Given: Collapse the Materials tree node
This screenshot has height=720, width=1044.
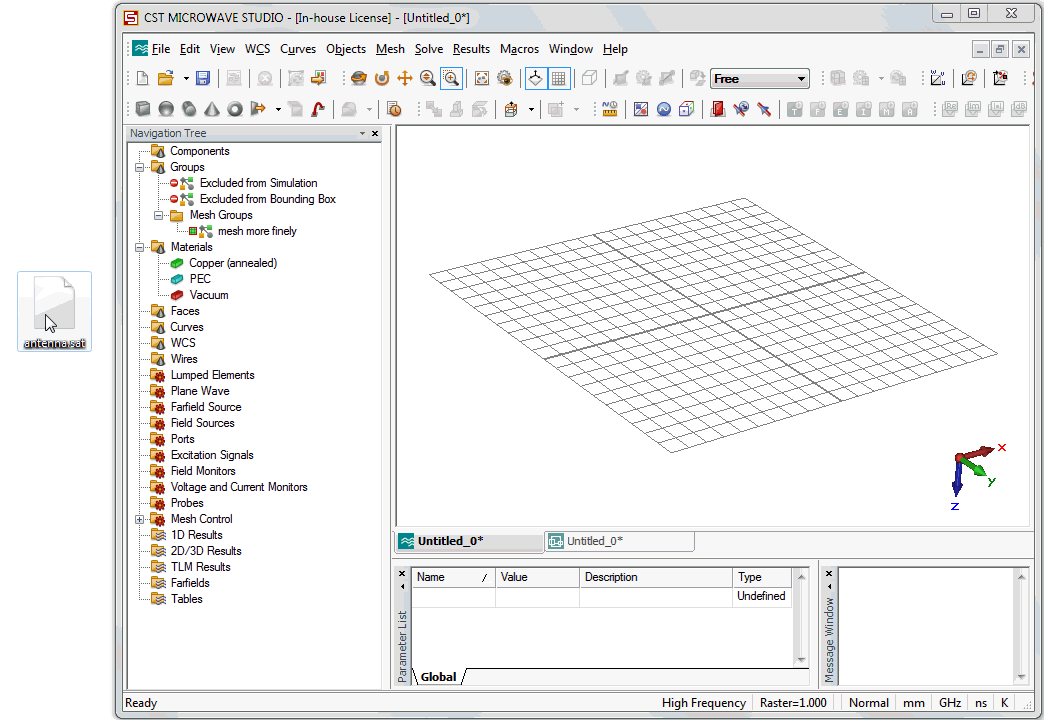Looking at the screenshot, I should [140, 247].
